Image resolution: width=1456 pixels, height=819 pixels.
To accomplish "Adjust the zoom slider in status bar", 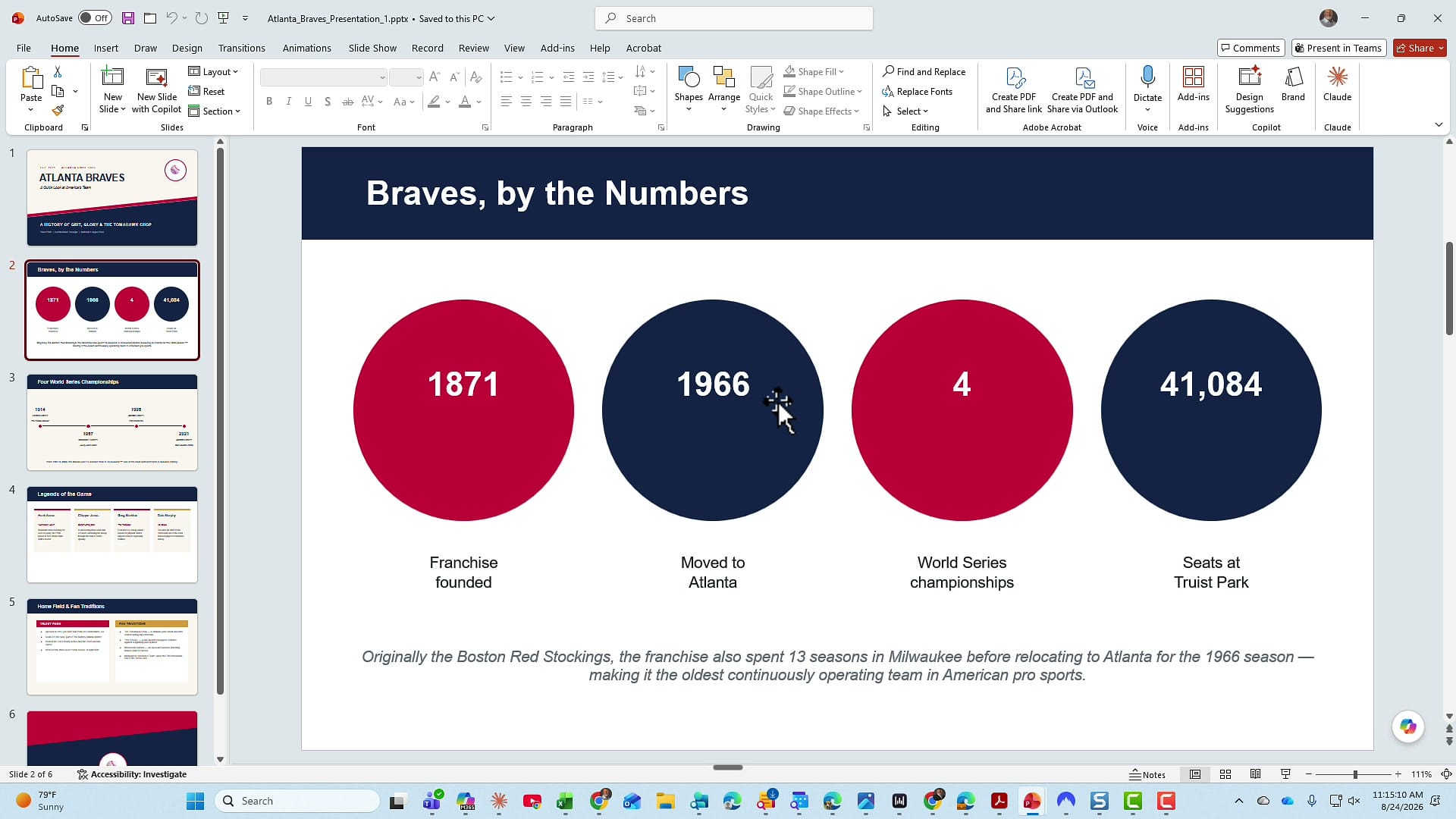I will [x=1354, y=774].
